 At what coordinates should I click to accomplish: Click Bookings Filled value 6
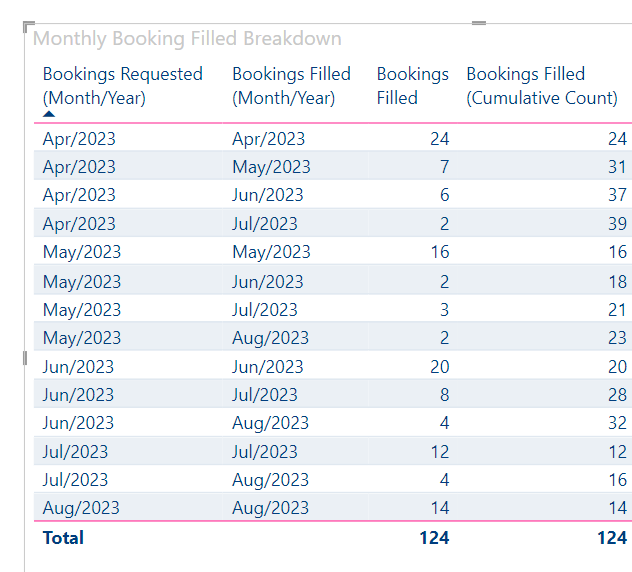tap(445, 195)
